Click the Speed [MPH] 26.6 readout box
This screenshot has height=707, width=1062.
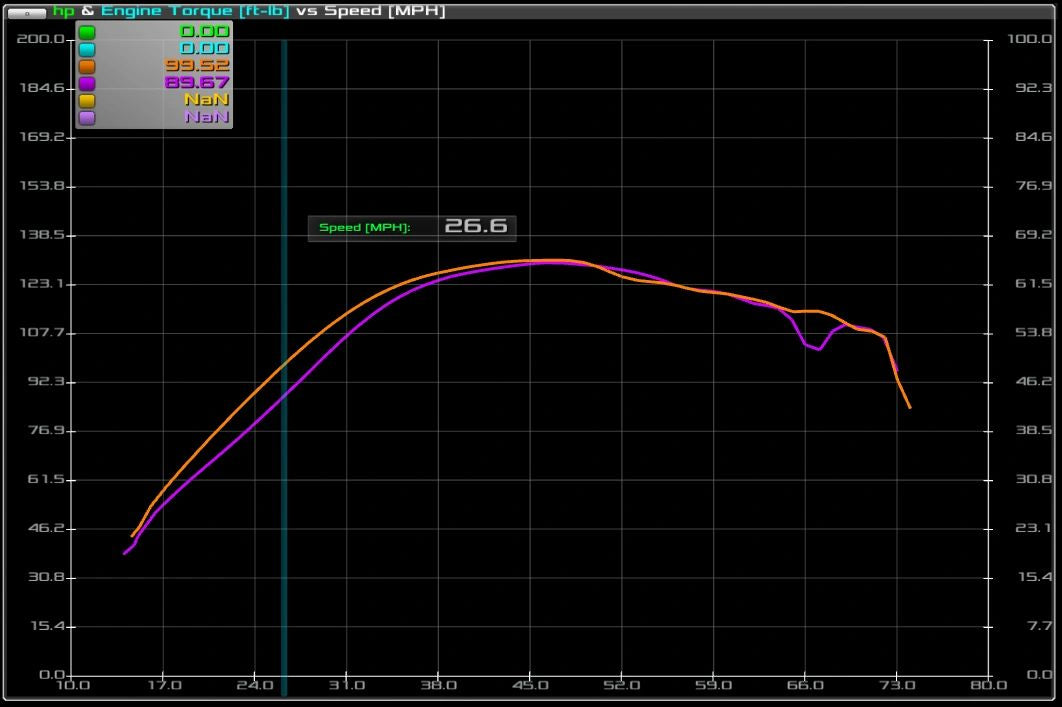pyautogui.click(x=412, y=227)
